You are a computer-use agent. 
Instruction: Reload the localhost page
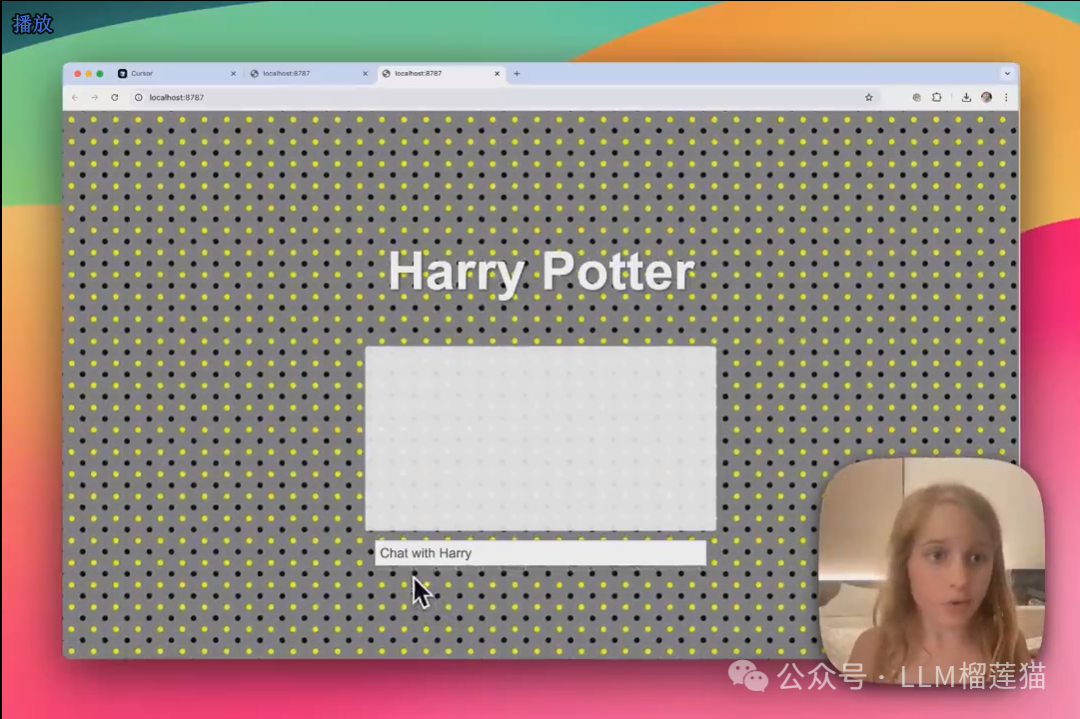pos(115,98)
